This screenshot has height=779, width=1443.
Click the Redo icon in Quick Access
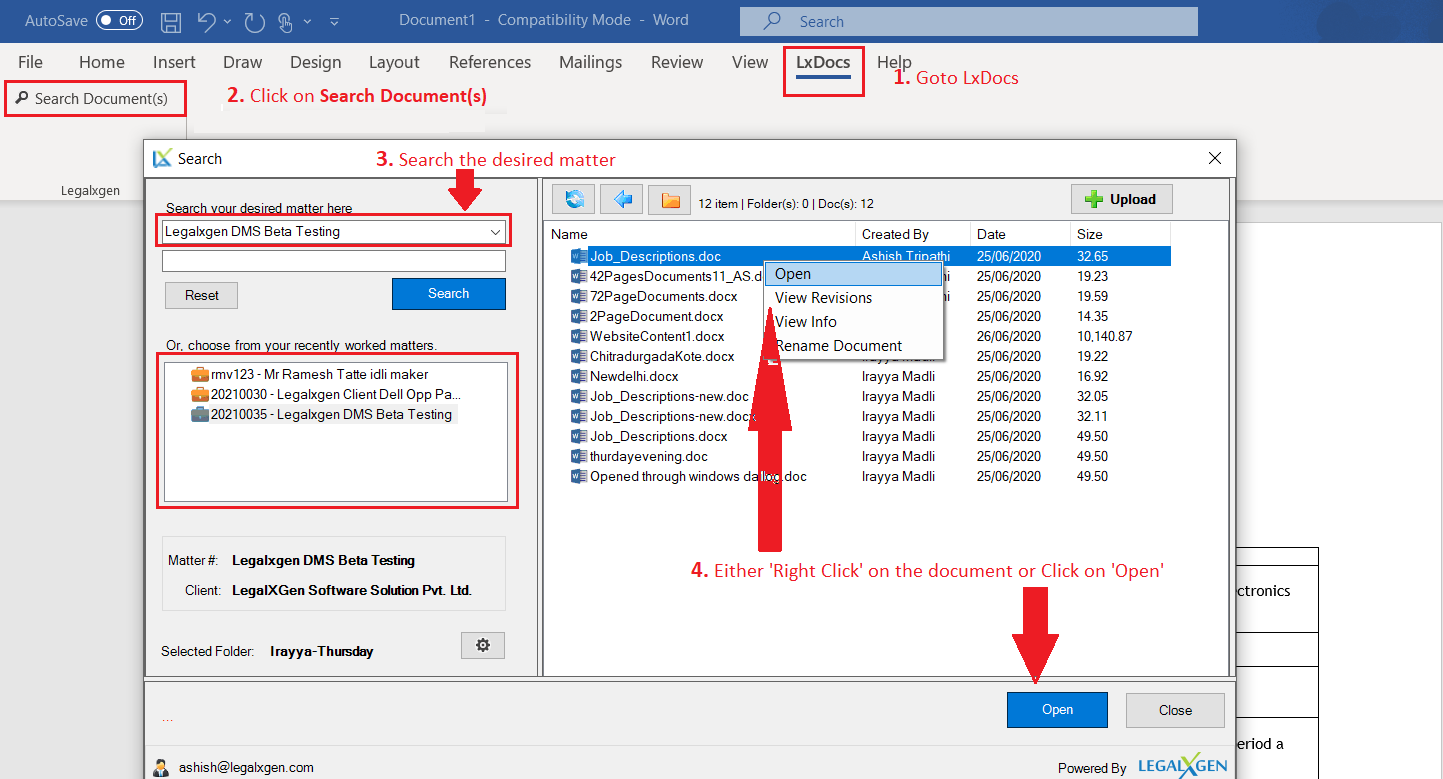pyautogui.click(x=255, y=21)
